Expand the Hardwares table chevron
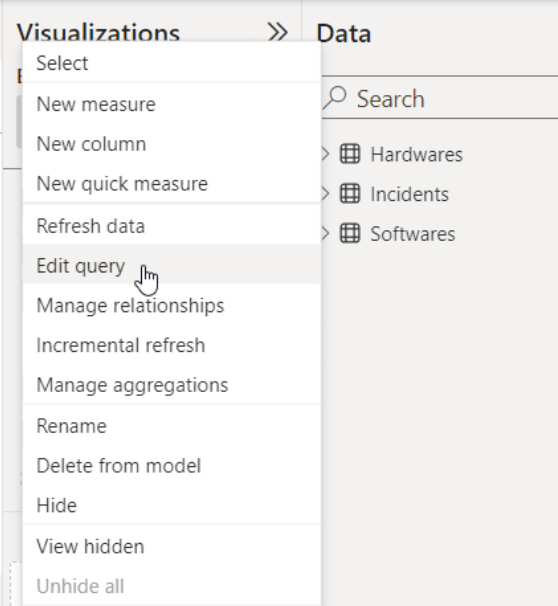The height and width of the screenshot is (606, 558). tap(325, 154)
